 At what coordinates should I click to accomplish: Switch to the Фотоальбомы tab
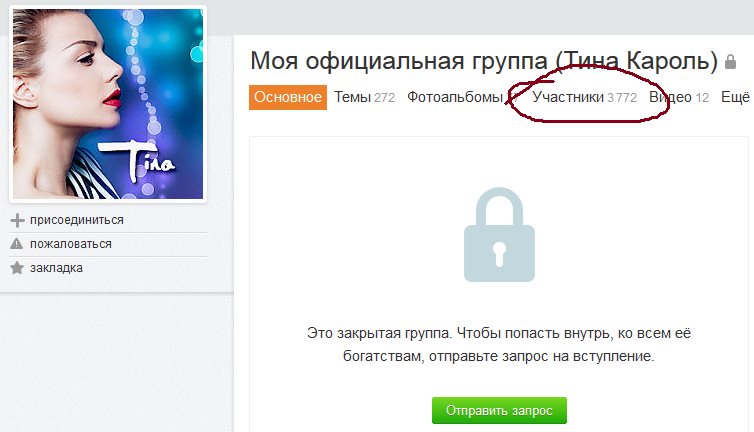[x=455, y=97]
